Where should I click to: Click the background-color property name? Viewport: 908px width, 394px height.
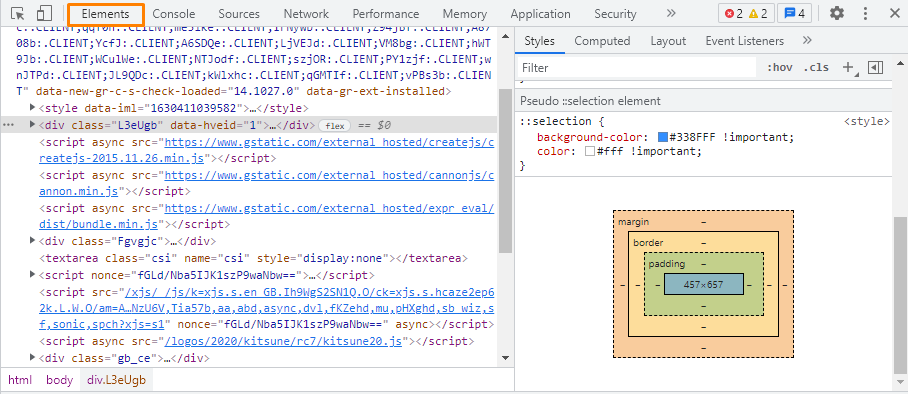pyautogui.click(x=591, y=137)
